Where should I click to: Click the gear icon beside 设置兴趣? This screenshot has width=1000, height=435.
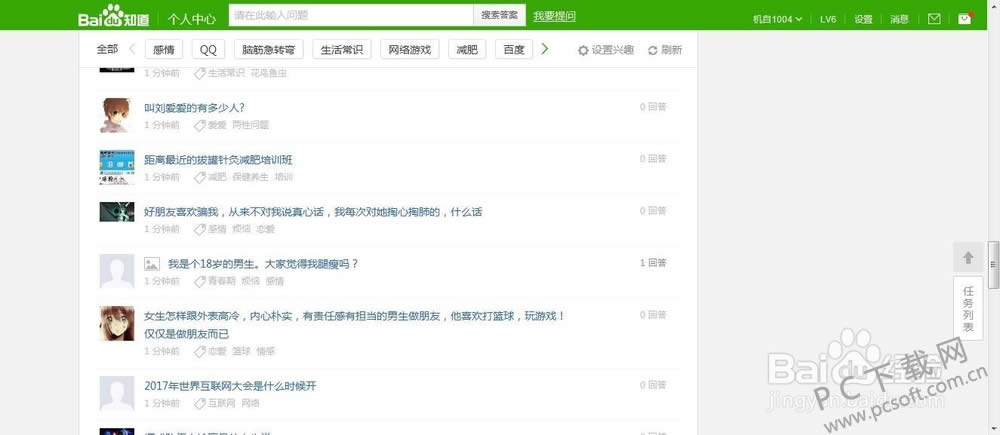(584, 50)
